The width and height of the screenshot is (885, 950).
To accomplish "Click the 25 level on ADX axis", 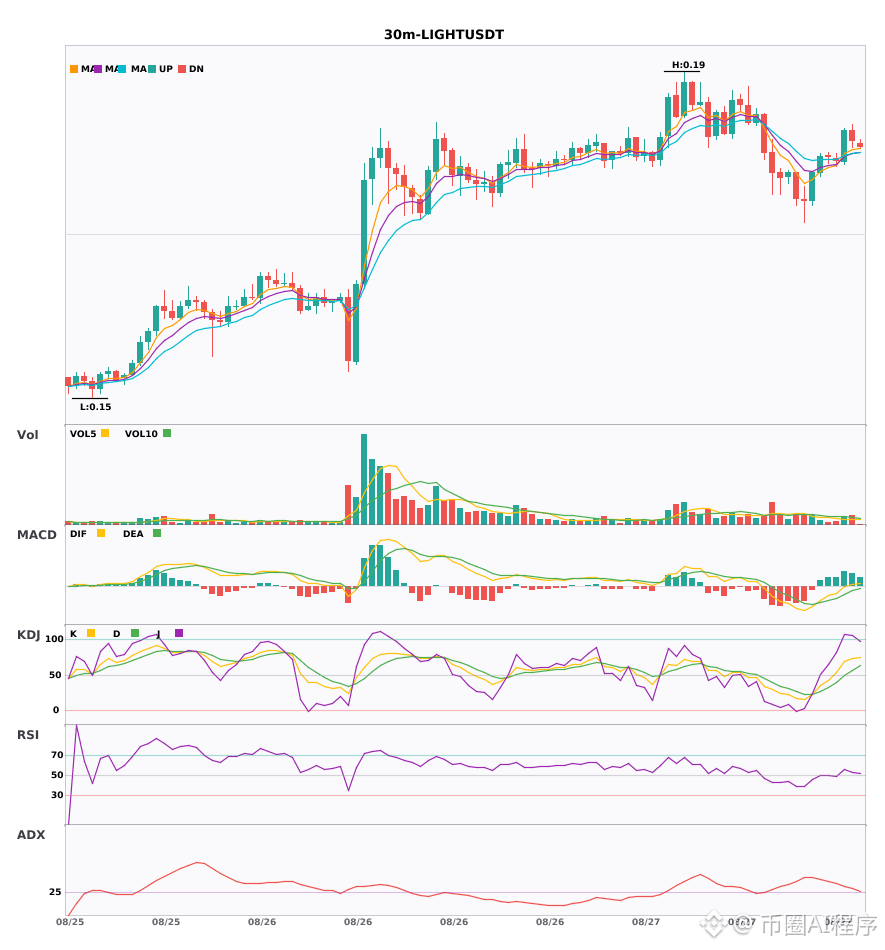I will point(55,892).
